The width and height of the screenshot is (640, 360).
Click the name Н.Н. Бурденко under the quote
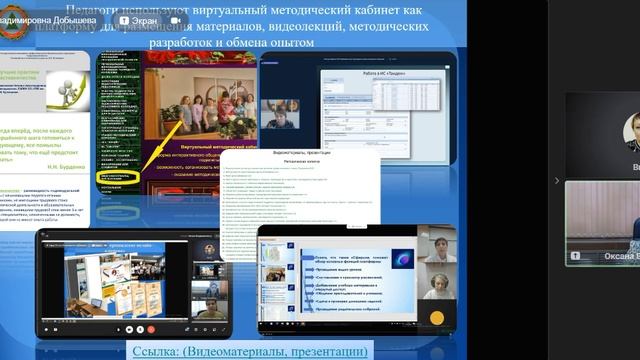tap(66, 167)
